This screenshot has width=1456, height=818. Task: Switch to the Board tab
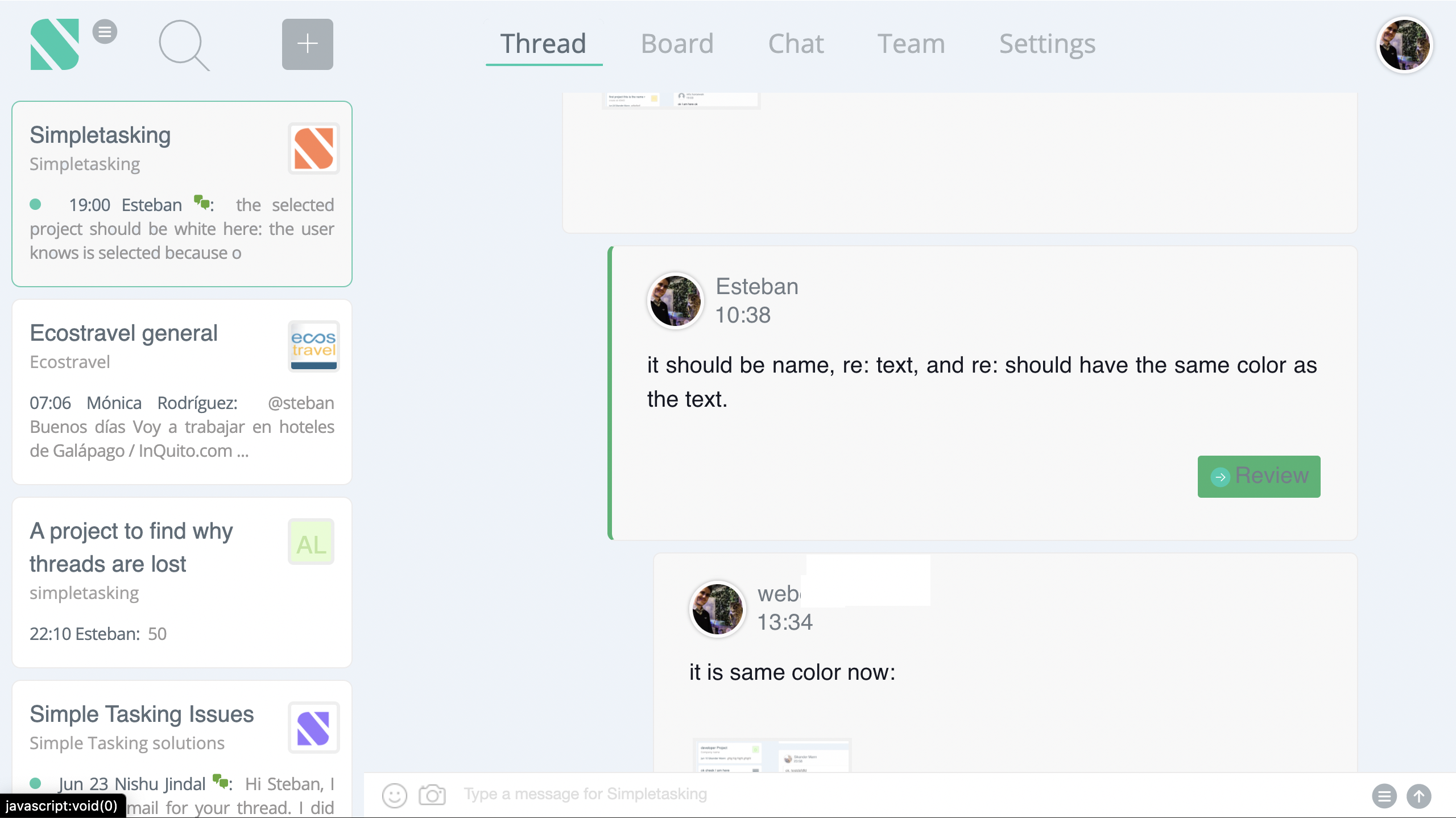pyautogui.click(x=677, y=44)
